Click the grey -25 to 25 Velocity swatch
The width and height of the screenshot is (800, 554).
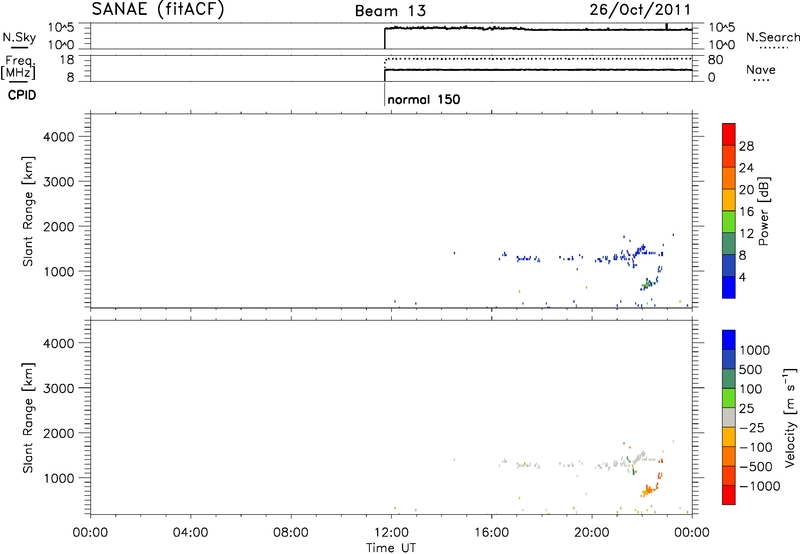coord(729,418)
